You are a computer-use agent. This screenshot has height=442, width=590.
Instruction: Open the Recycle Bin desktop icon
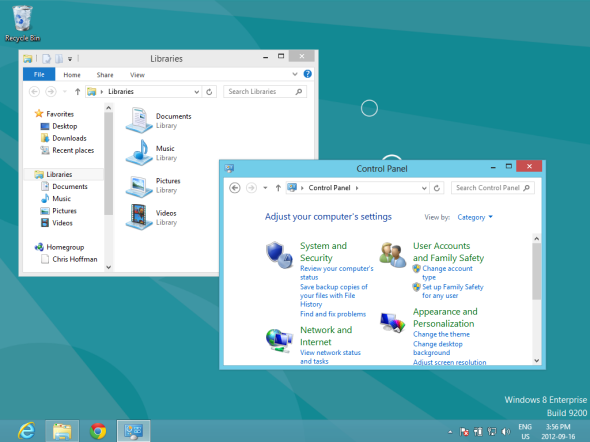click(x=22, y=23)
